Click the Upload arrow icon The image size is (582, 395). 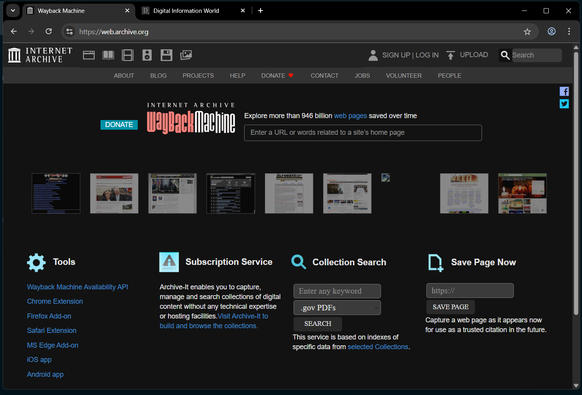[x=450, y=55]
